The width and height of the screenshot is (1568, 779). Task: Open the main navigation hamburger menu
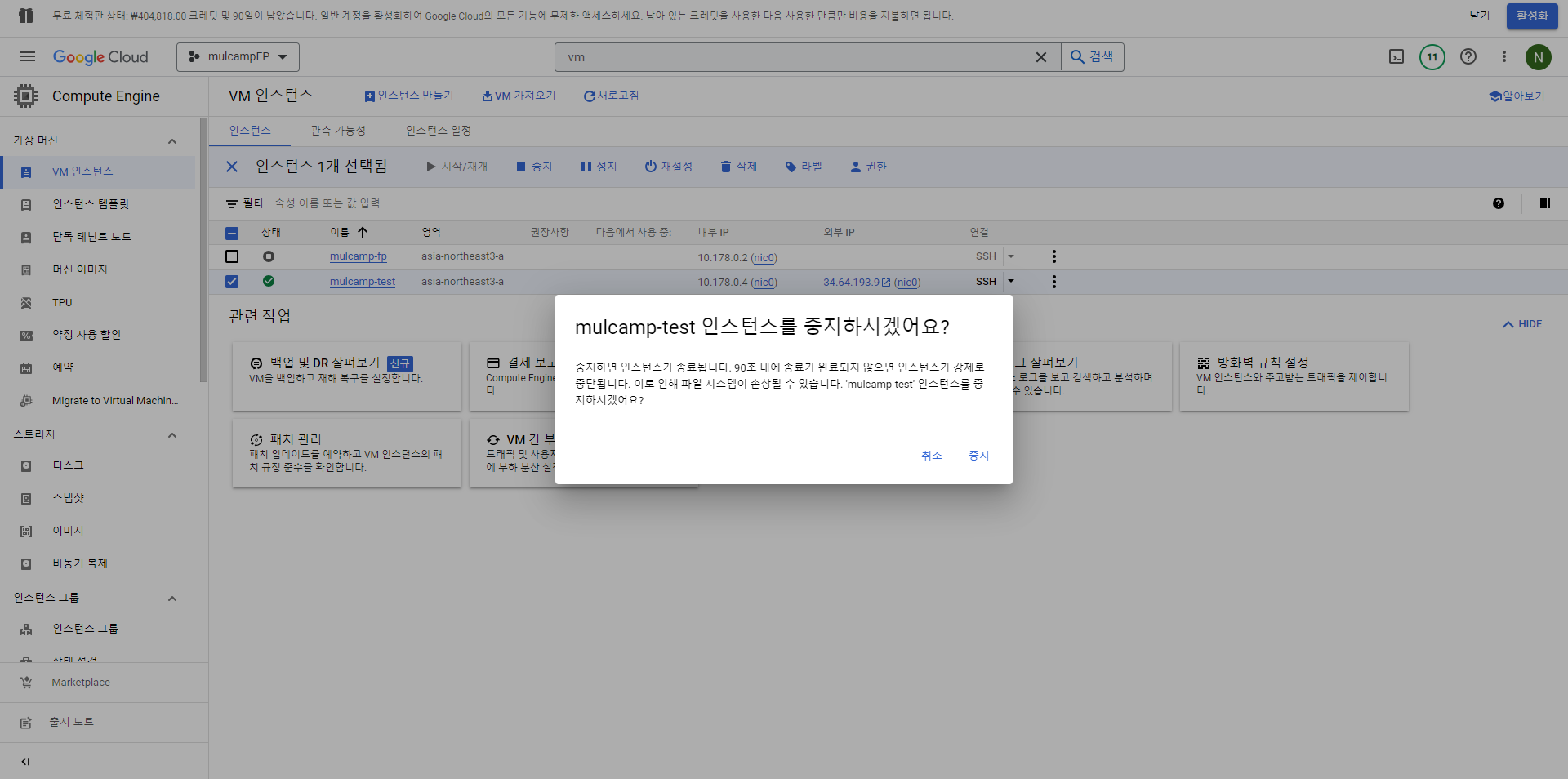pyautogui.click(x=28, y=56)
